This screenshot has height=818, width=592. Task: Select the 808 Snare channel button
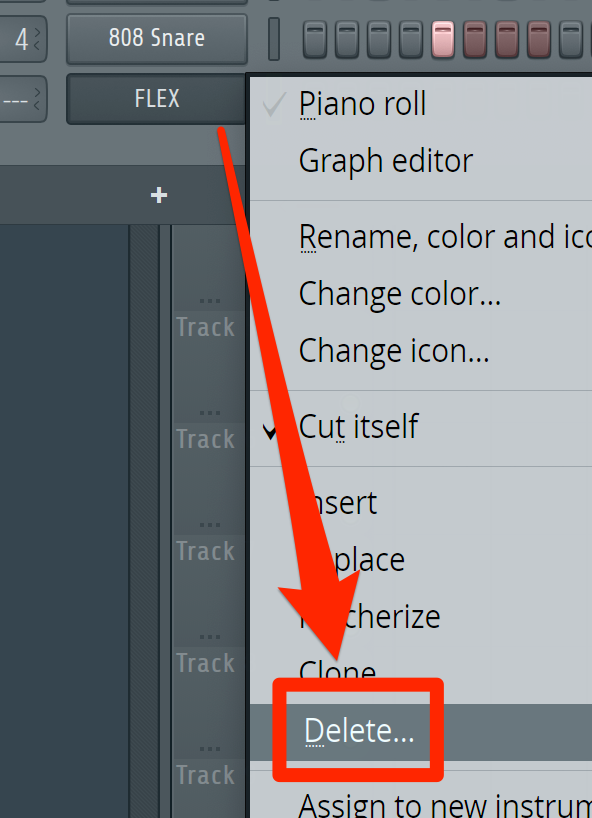point(156,39)
